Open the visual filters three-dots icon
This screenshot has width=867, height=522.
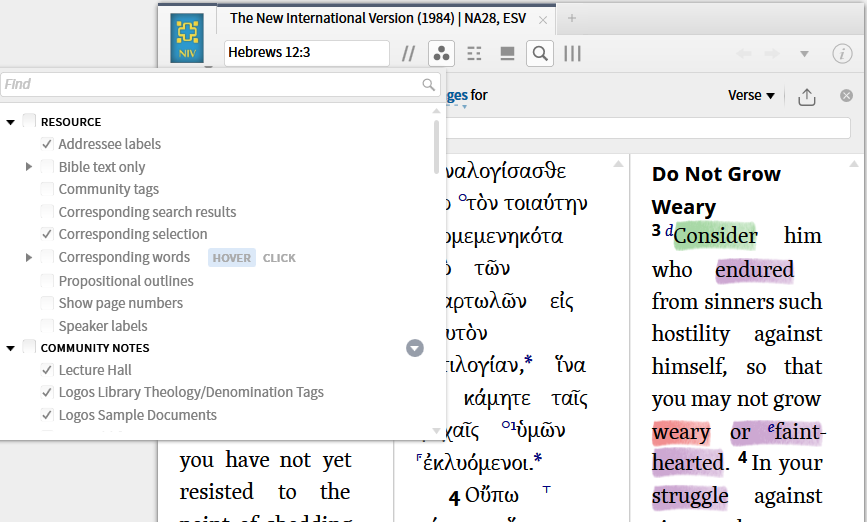[x=441, y=54]
